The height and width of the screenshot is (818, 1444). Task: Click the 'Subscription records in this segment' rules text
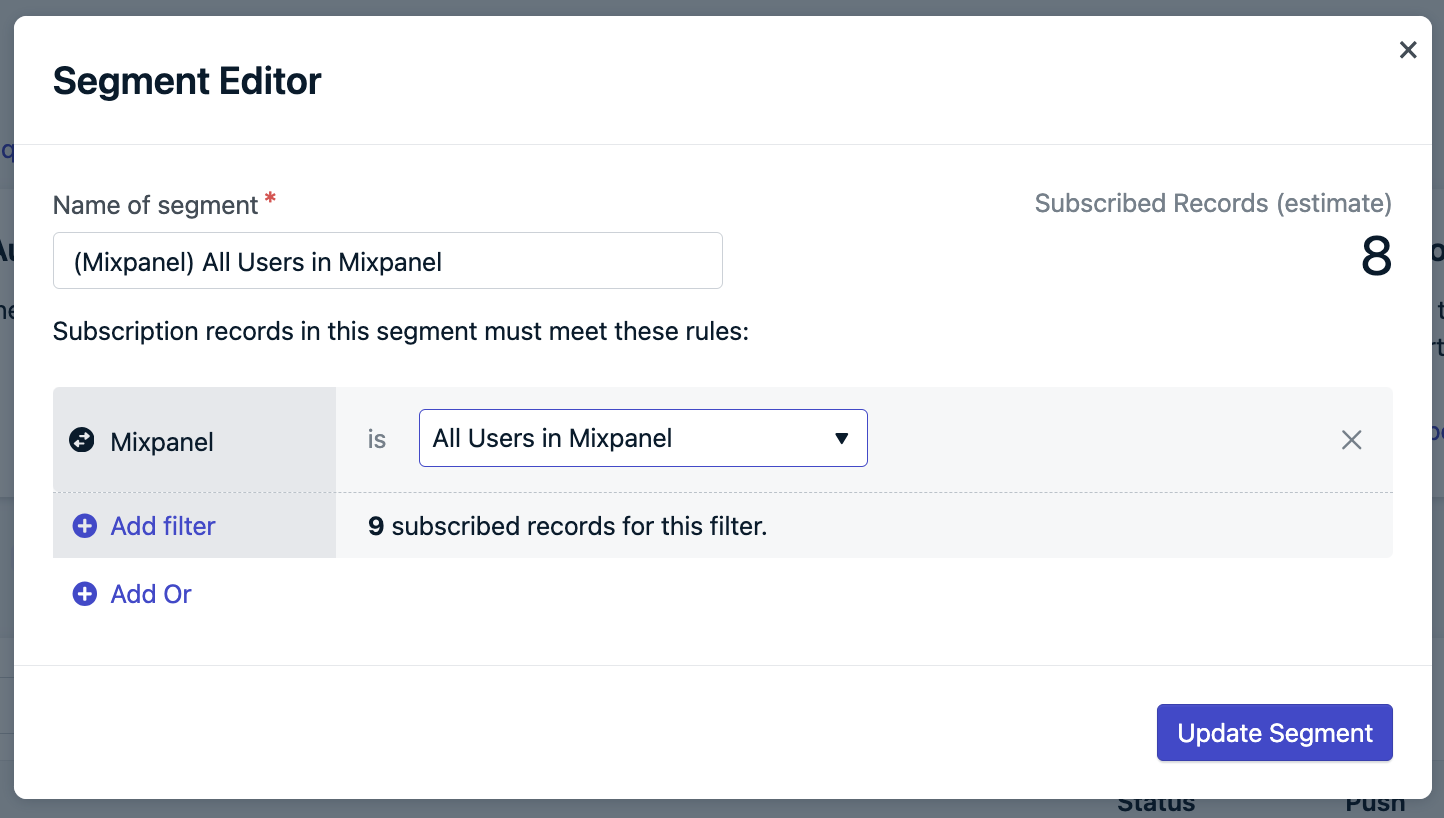[401, 331]
